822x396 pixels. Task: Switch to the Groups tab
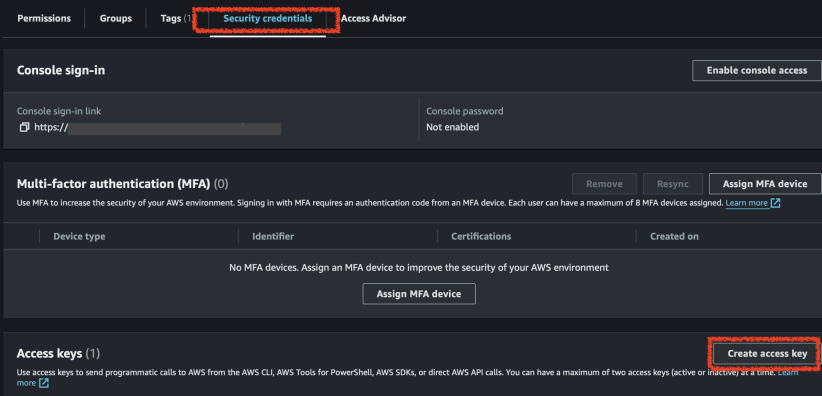[116, 18]
